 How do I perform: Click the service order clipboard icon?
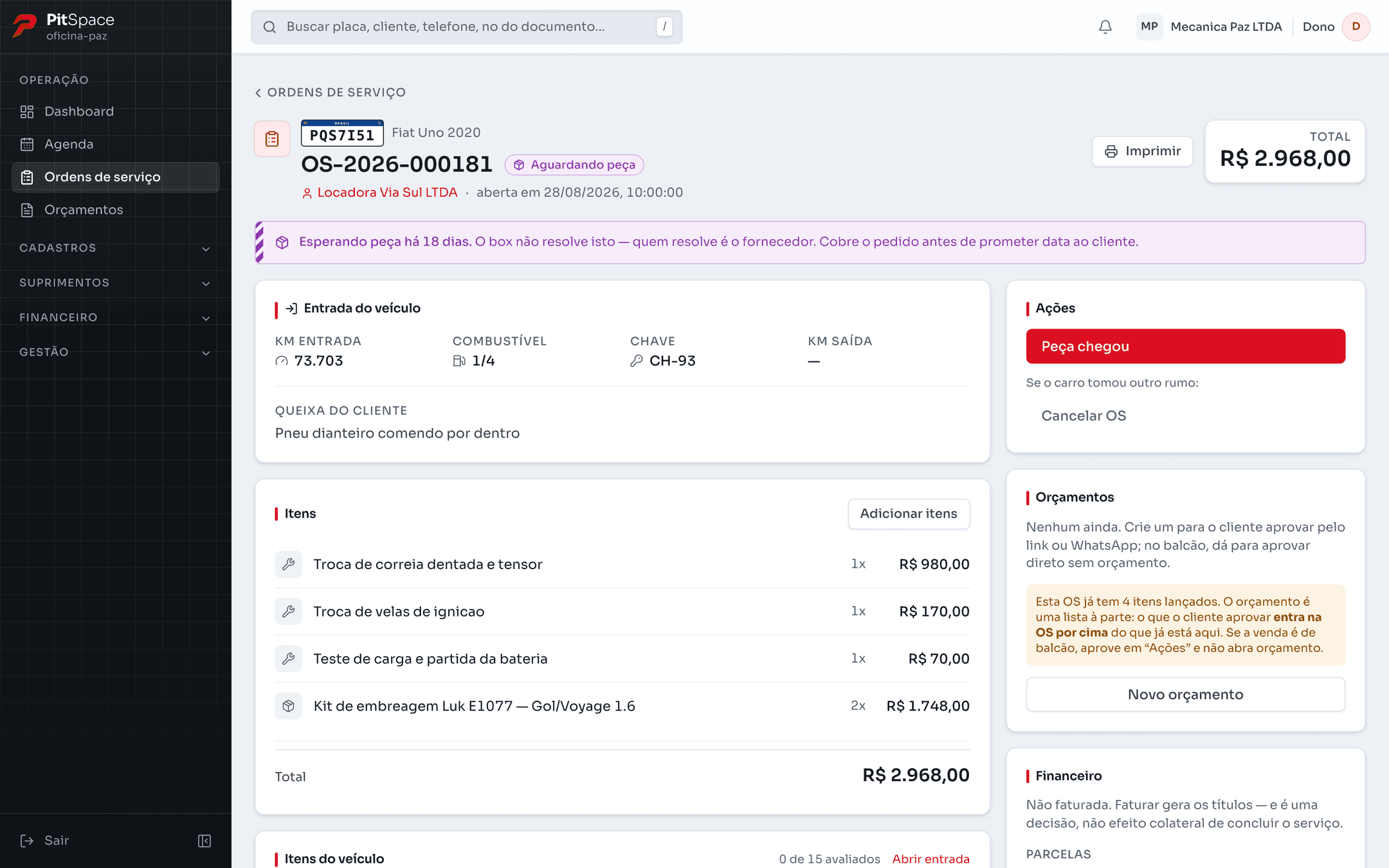click(x=272, y=139)
